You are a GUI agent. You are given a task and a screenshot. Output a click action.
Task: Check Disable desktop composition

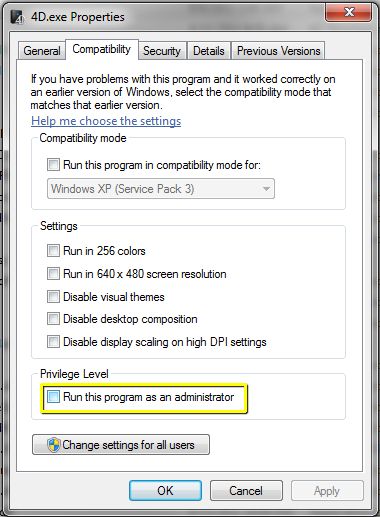pos(53,319)
